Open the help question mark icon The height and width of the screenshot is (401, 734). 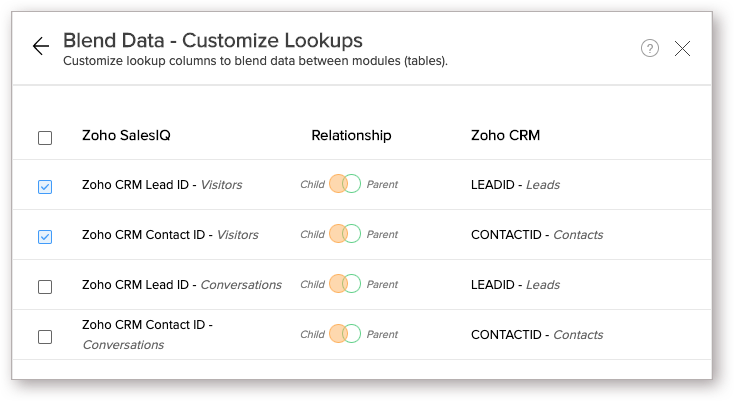click(x=650, y=48)
